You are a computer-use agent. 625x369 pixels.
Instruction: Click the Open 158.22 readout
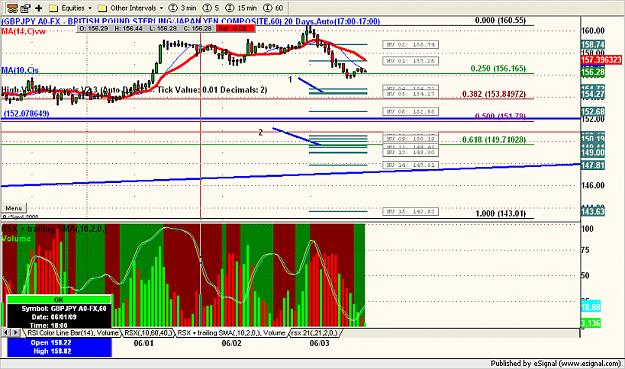(51, 343)
